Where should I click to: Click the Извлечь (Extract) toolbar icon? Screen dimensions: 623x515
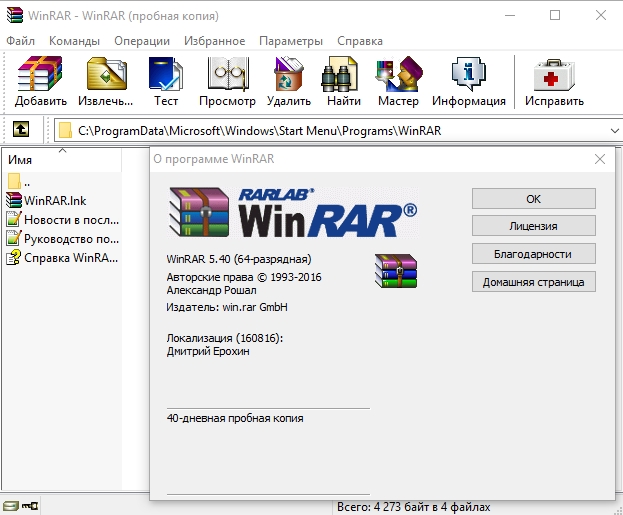106,74
